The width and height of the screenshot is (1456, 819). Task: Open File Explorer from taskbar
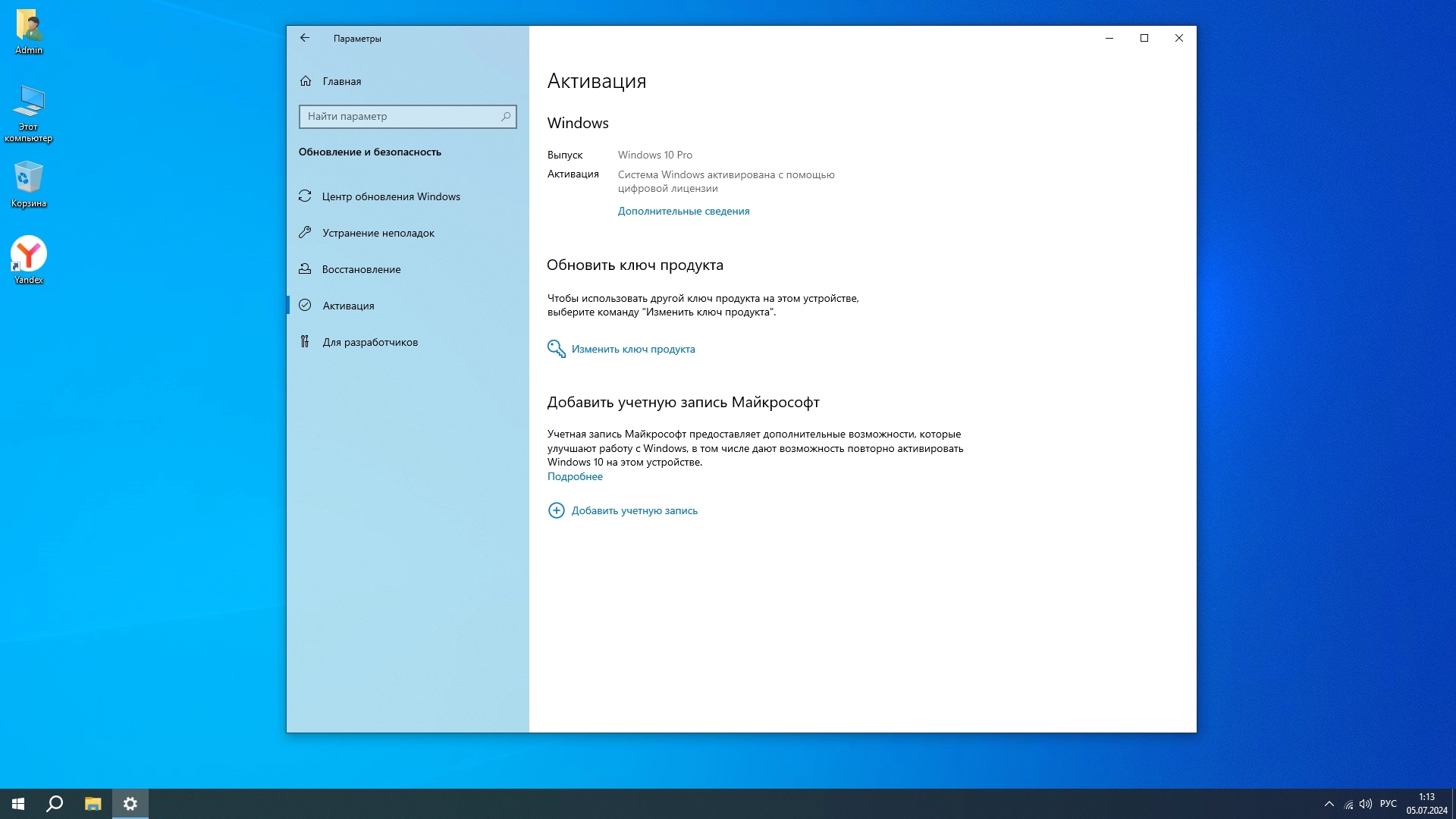click(x=93, y=804)
